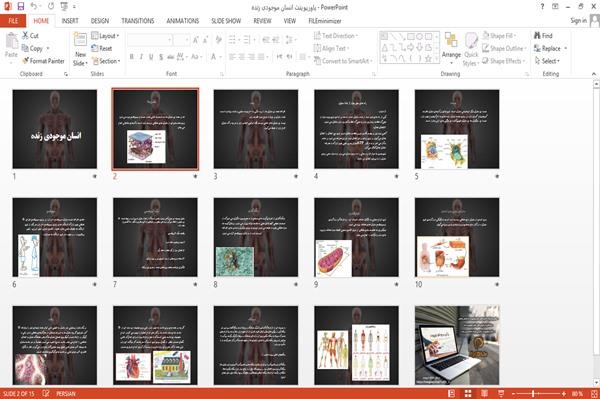Open the Arrange menu

[x=451, y=47]
